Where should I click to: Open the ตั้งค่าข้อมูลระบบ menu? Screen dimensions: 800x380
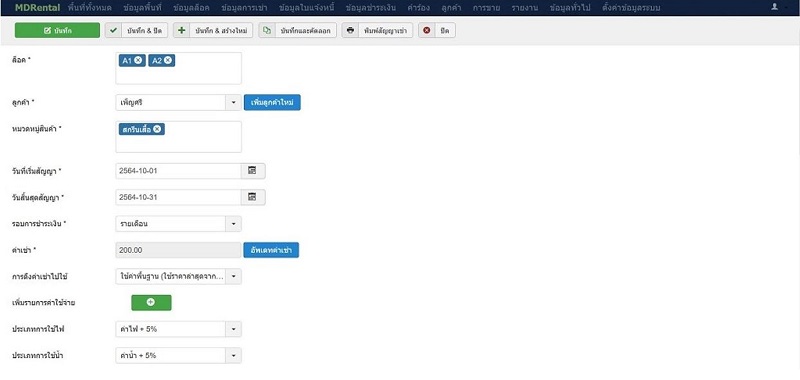click(631, 8)
